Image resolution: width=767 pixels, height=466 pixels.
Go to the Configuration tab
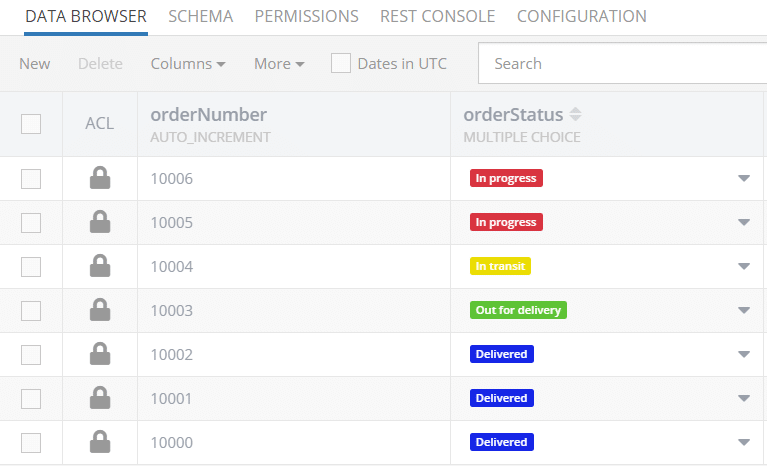[582, 16]
